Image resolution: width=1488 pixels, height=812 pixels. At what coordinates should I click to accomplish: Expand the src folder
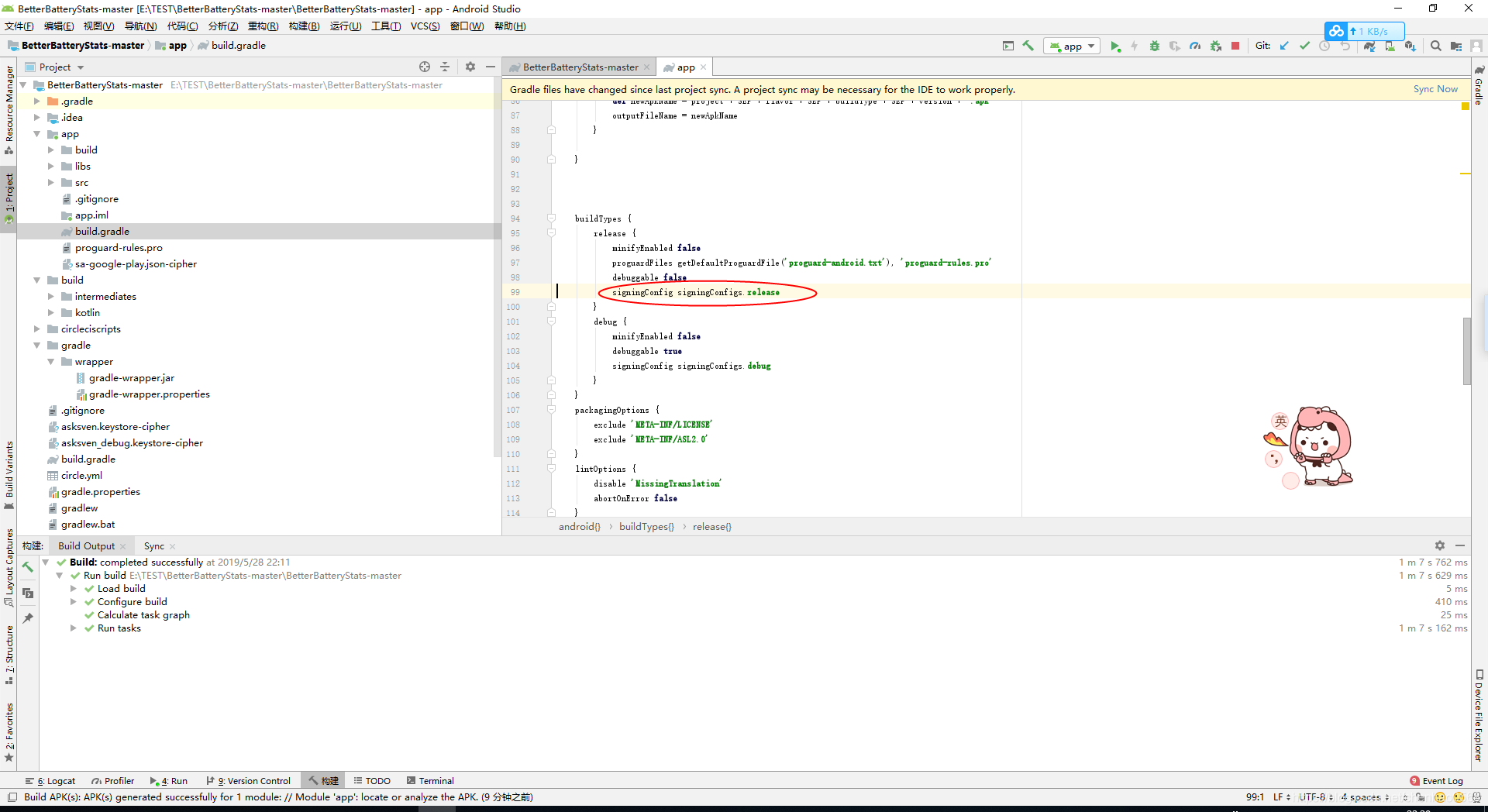pyautogui.click(x=51, y=183)
